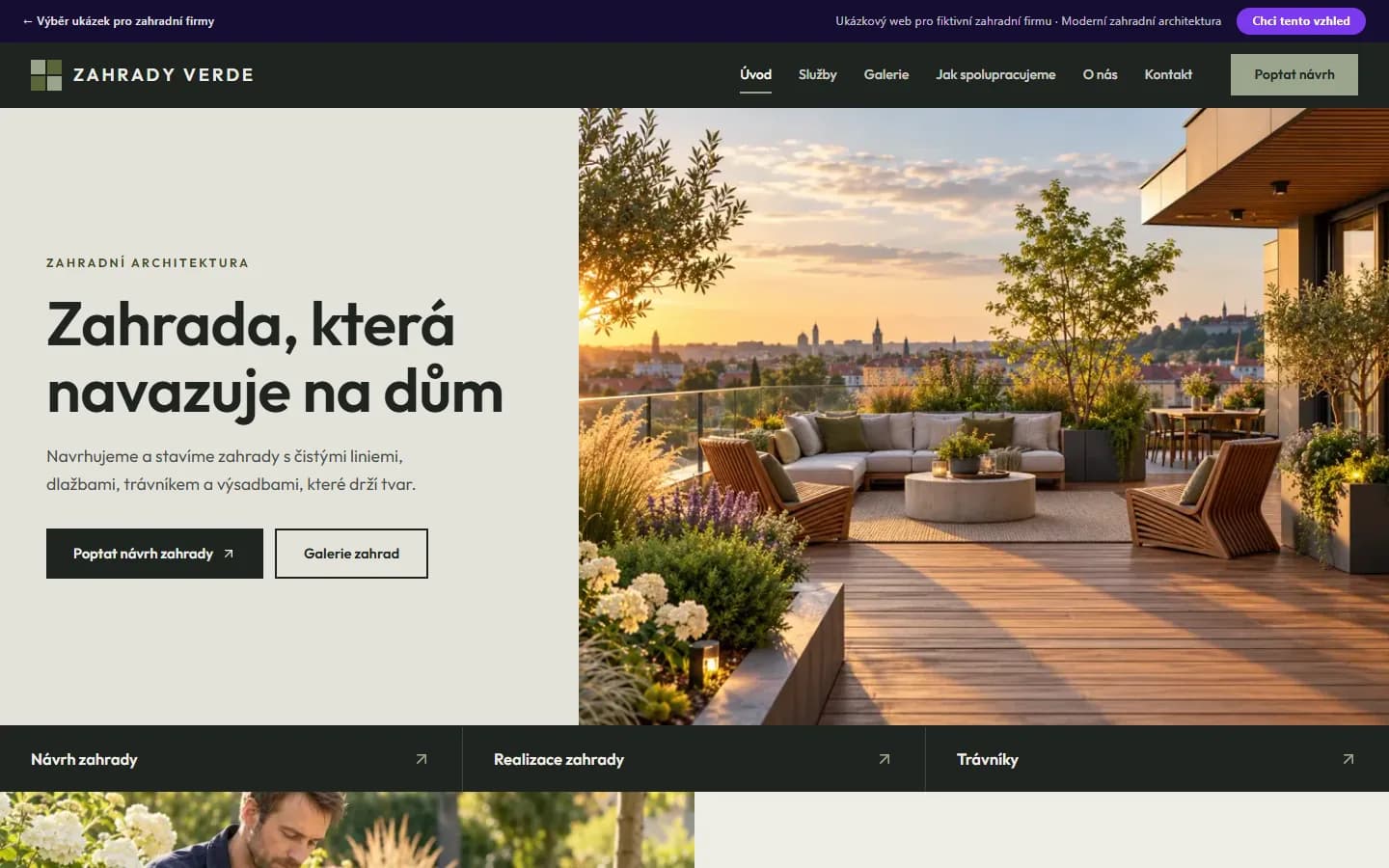1389x868 pixels.
Task: Click the heading Zahrada, která navazuje na dům
Action: [275, 358]
